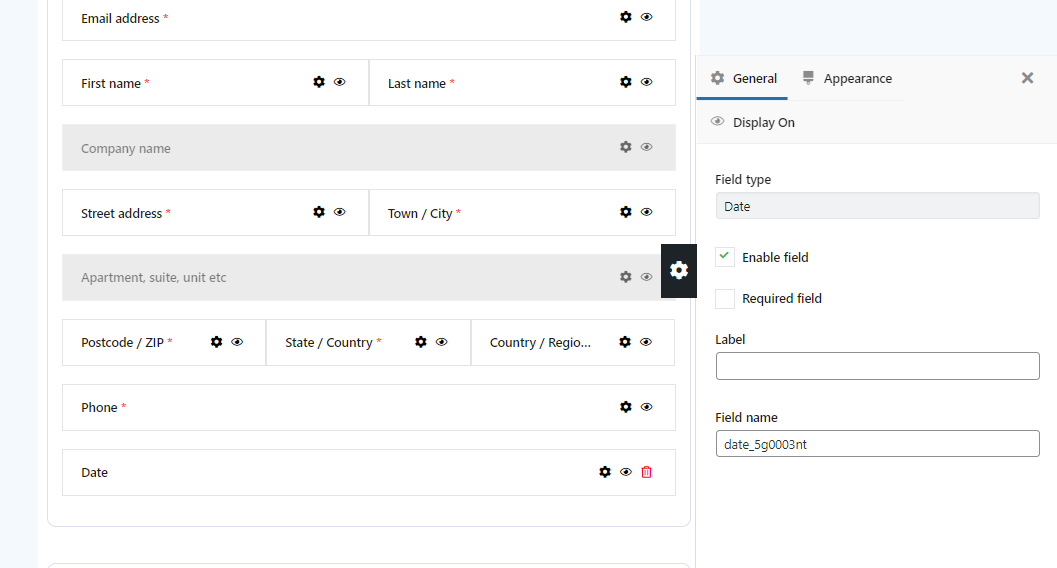Open Street address field settings gear
1057x568 pixels.
(319, 212)
